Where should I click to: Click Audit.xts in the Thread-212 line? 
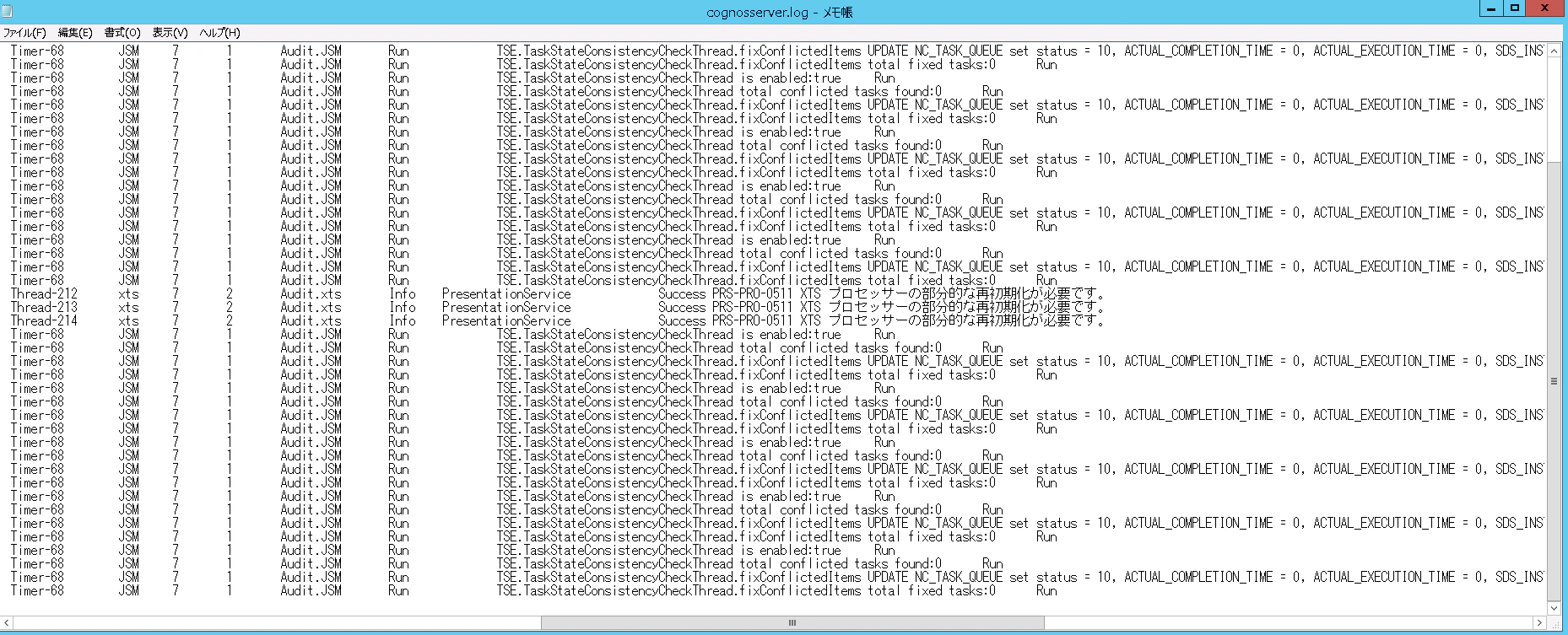311,294
